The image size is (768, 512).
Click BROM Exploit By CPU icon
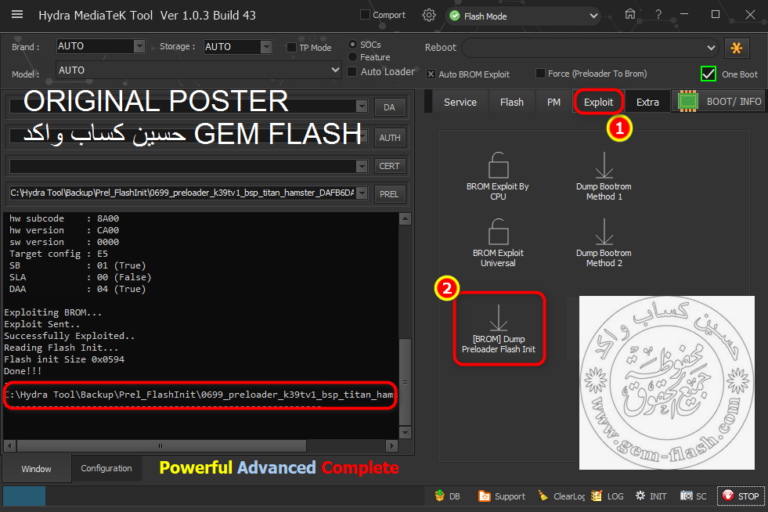498,166
